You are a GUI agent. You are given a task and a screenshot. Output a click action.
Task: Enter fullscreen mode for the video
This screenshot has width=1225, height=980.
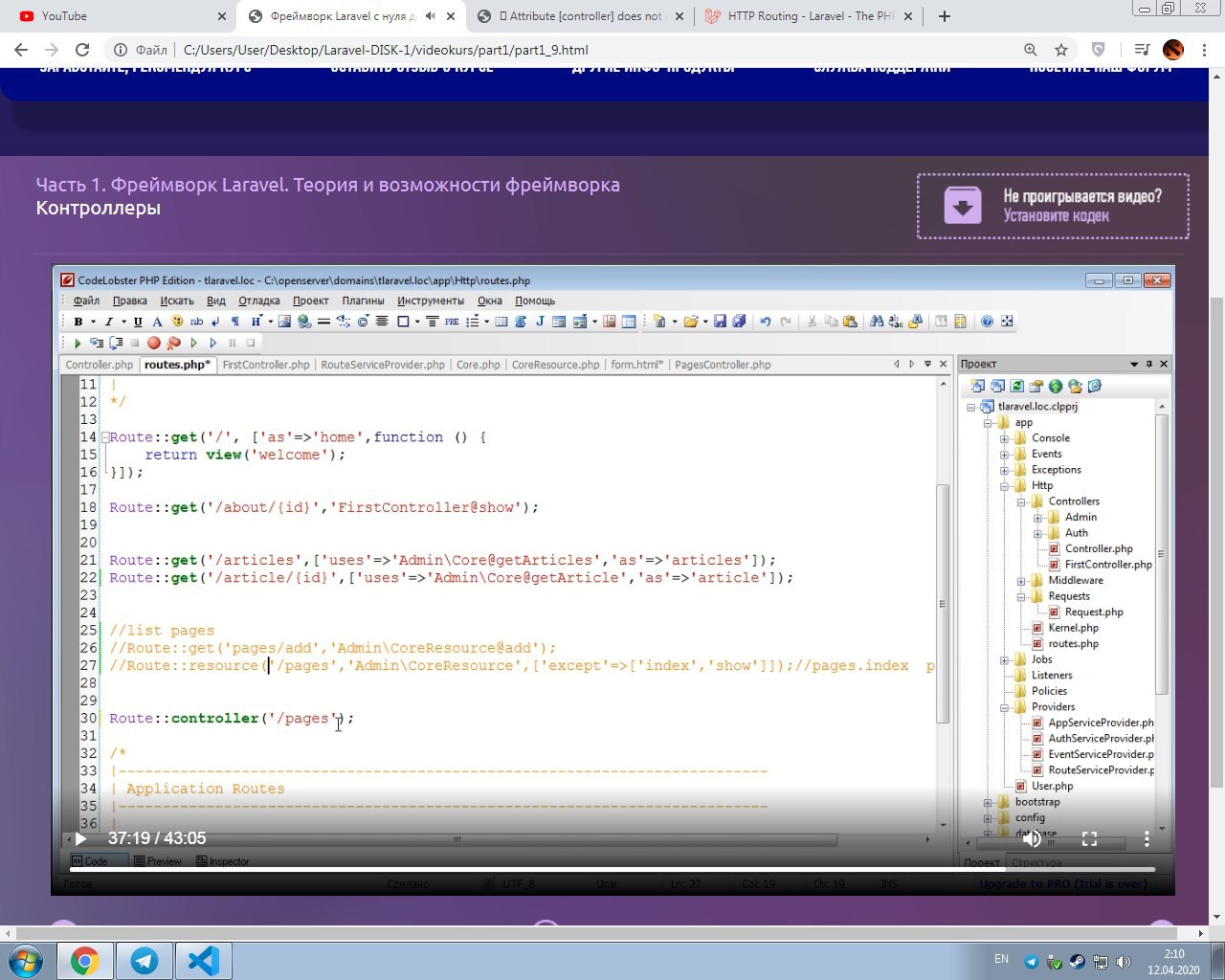coord(1089,838)
